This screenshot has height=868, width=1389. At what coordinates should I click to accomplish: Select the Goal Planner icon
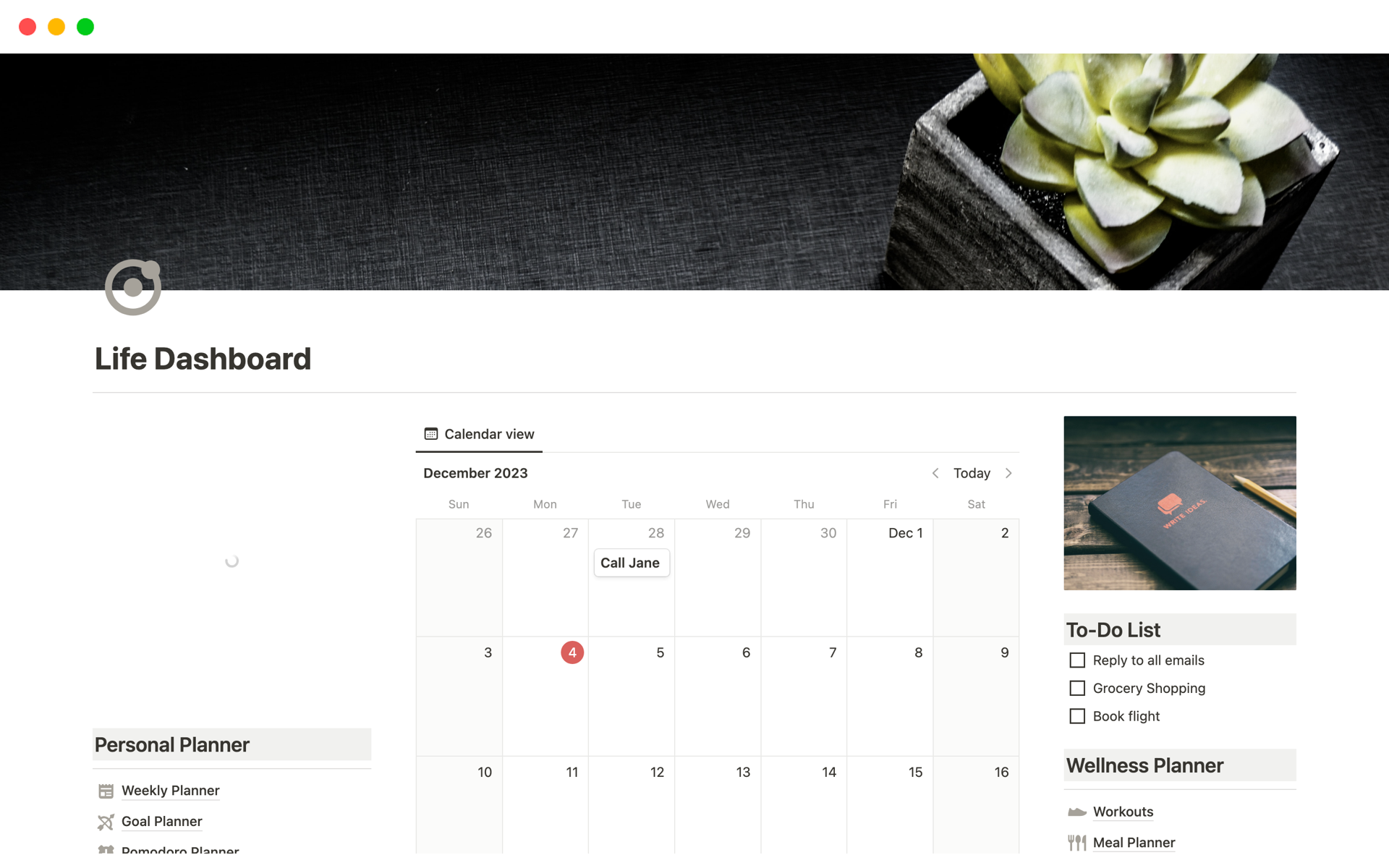106,820
